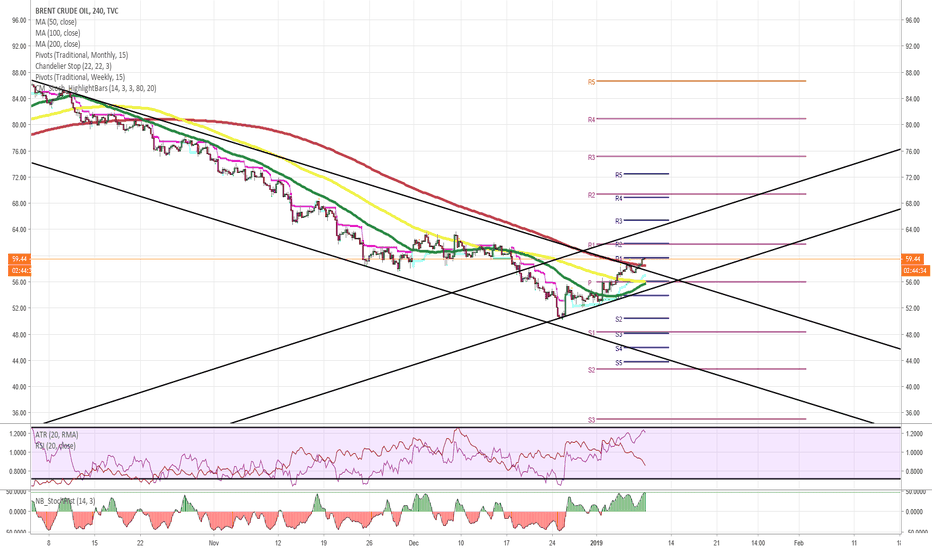Click the 96.00 price on the right axis
Image resolution: width=932 pixels, height=550 pixels.
[x=912, y=20]
